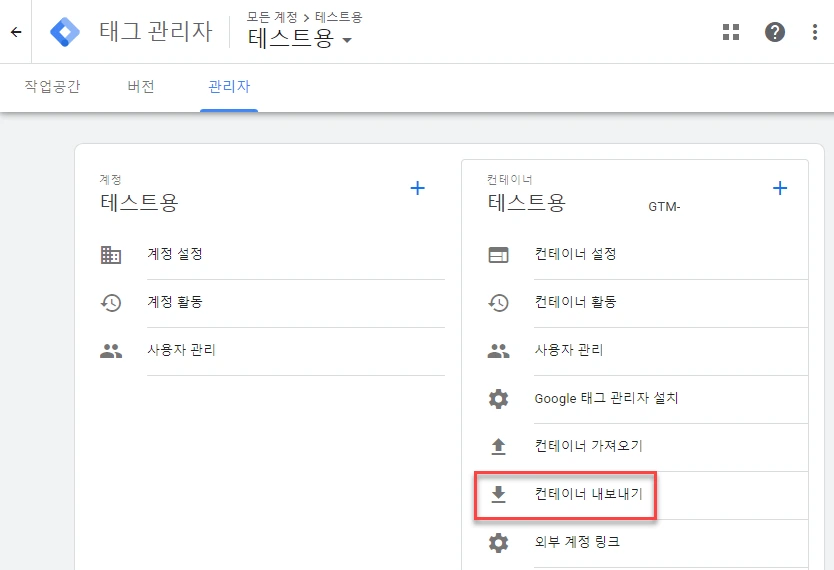Click the container name 테스트용 heading
Image resolution: width=834 pixels, height=570 pixels.
coord(526,203)
